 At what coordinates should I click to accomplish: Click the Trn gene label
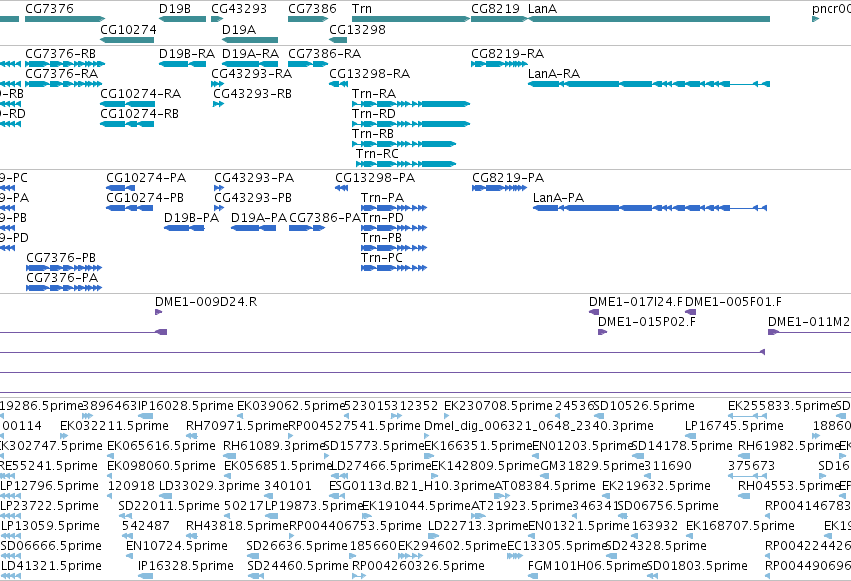[x=362, y=9]
